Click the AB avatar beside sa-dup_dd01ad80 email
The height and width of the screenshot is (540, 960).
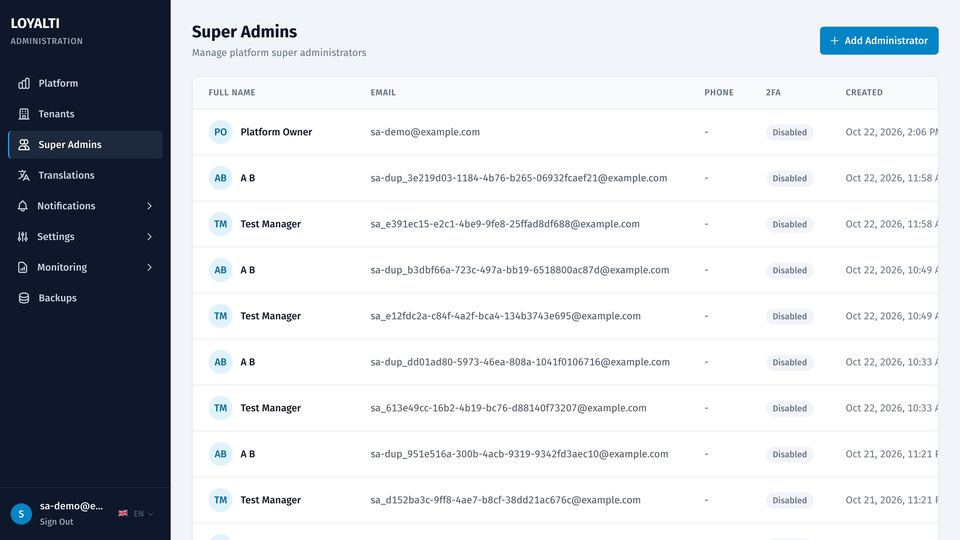pyautogui.click(x=220, y=362)
